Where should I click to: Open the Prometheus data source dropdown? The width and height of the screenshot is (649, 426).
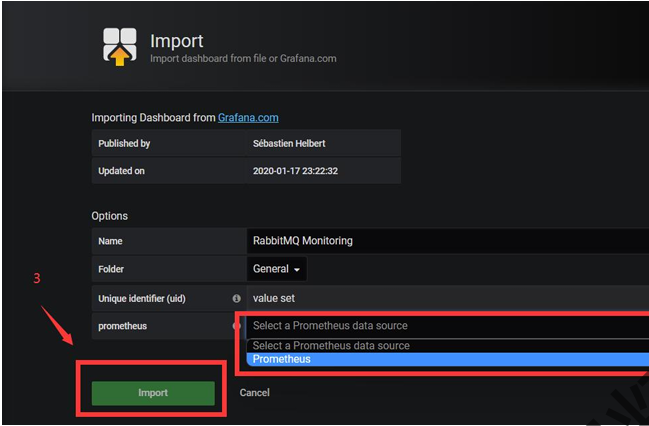448,326
